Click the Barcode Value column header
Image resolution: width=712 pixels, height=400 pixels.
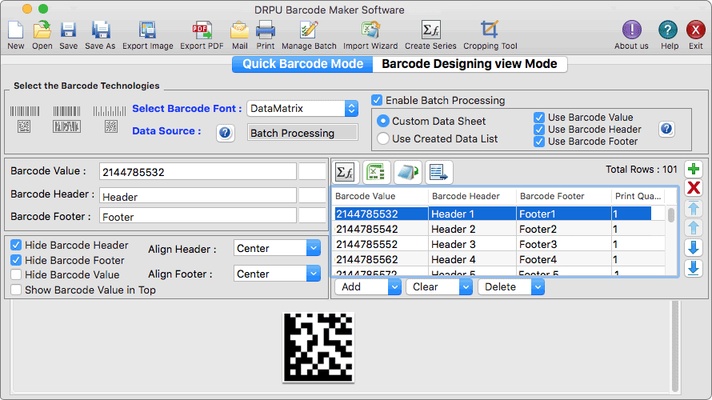tap(381, 196)
